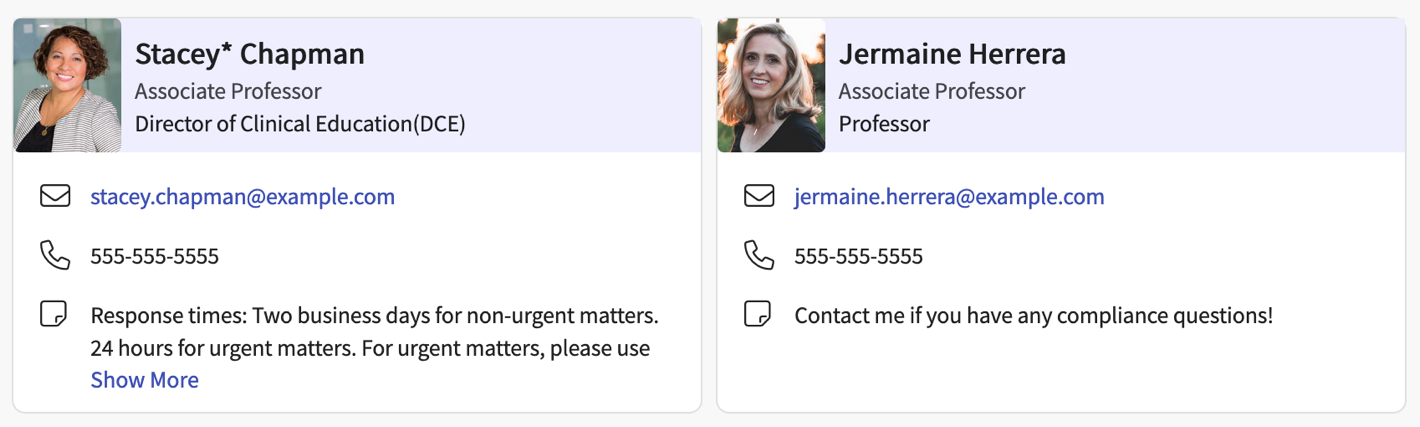Select the Jermaine Herrera name heading
1420x427 pixels.
pyautogui.click(x=952, y=54)
